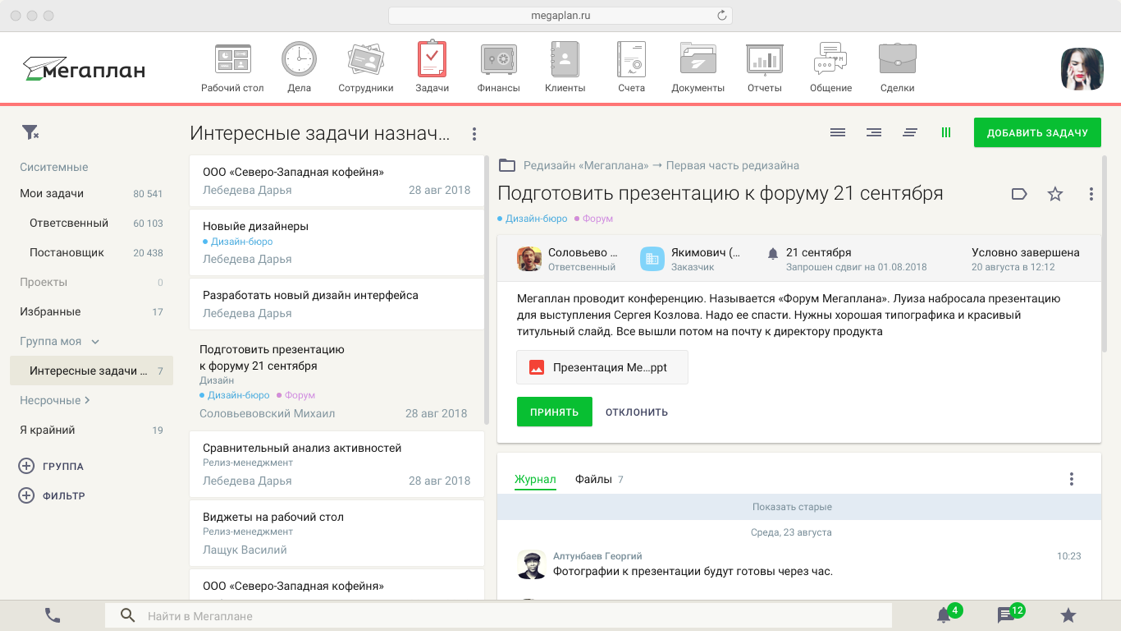The image size is (1121, 631).
Task: Select Проекты filter
Action: point(92,282)
